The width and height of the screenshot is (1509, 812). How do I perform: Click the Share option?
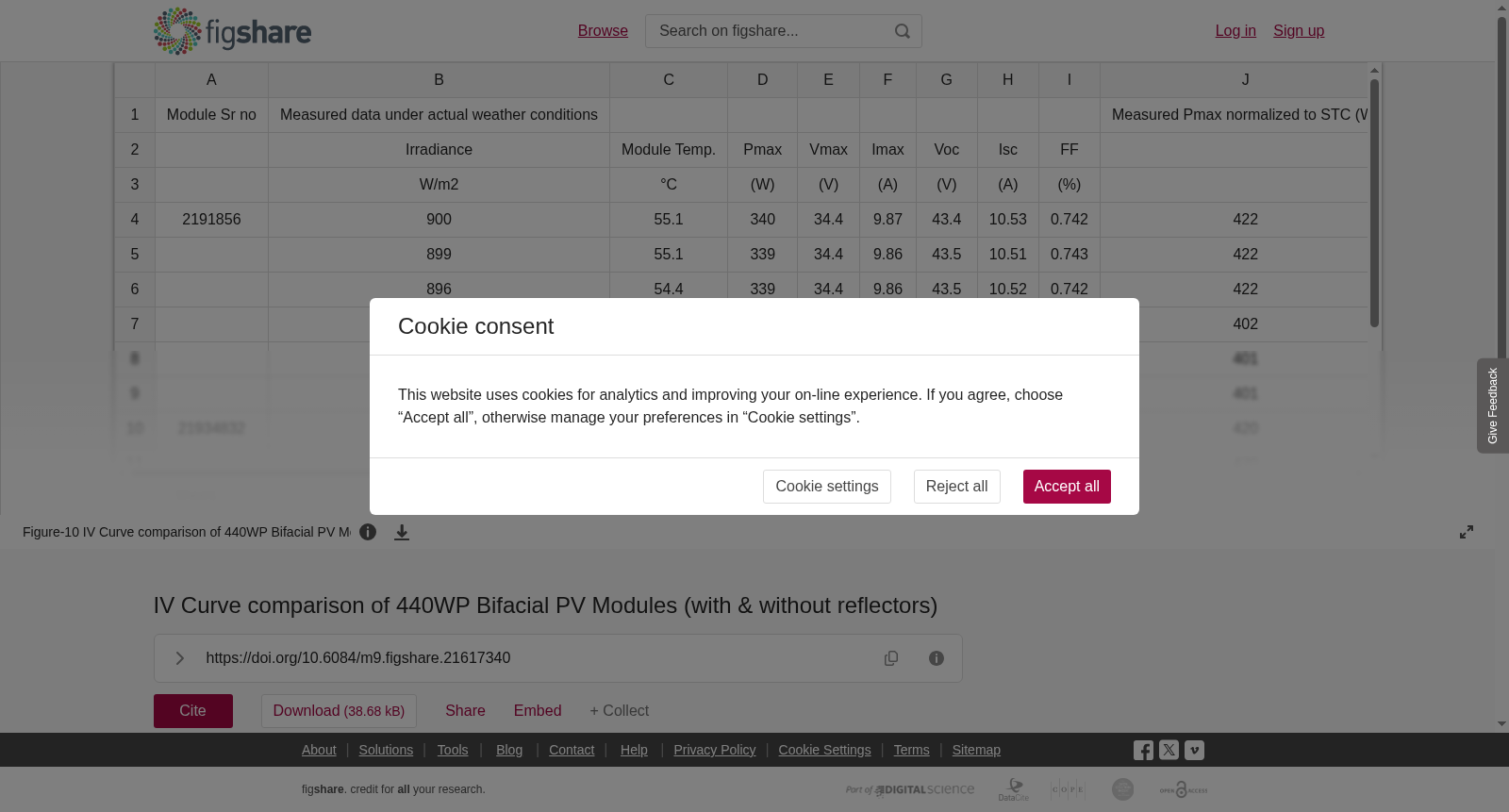coord(465,711)
